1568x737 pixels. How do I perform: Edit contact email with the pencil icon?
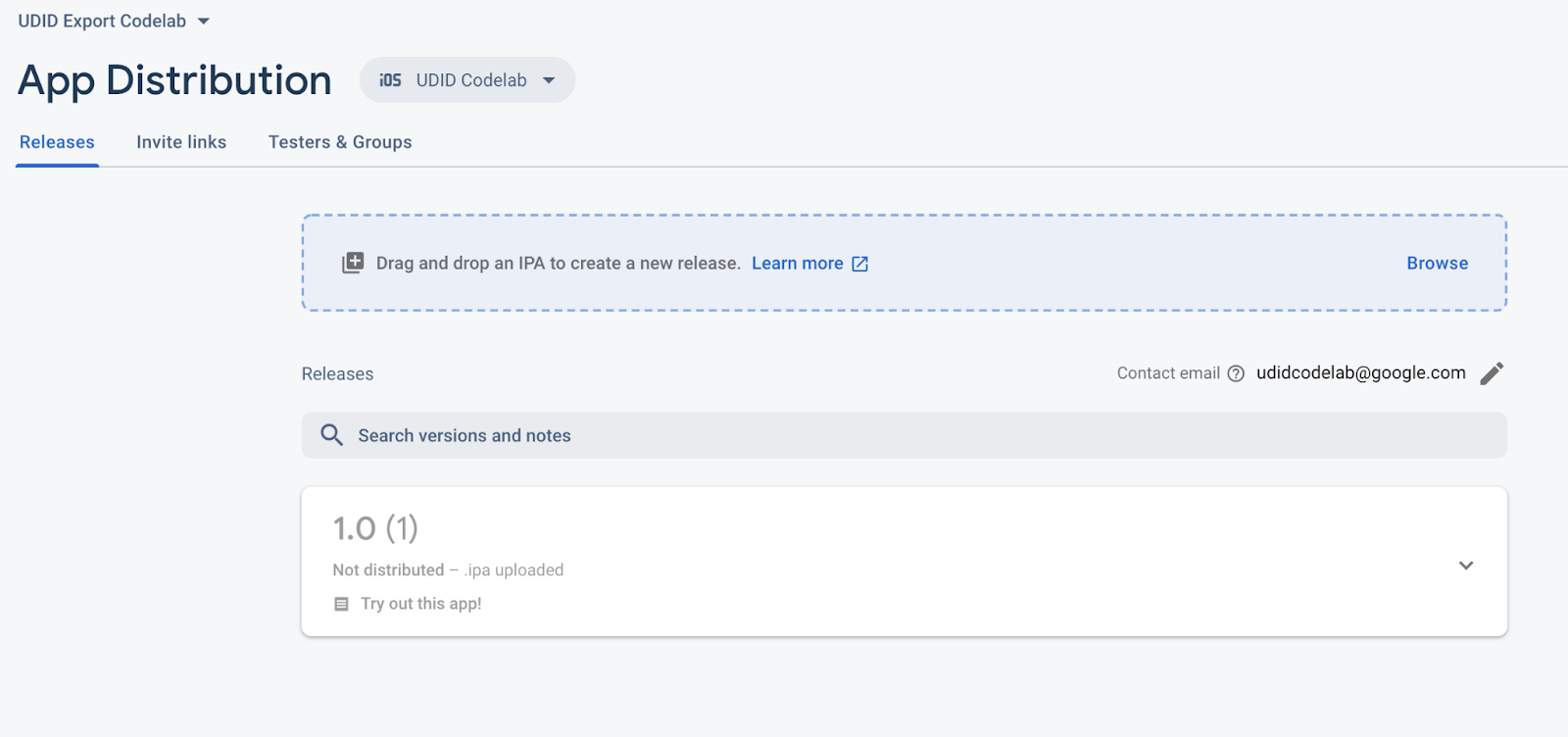coord(1492,373)
